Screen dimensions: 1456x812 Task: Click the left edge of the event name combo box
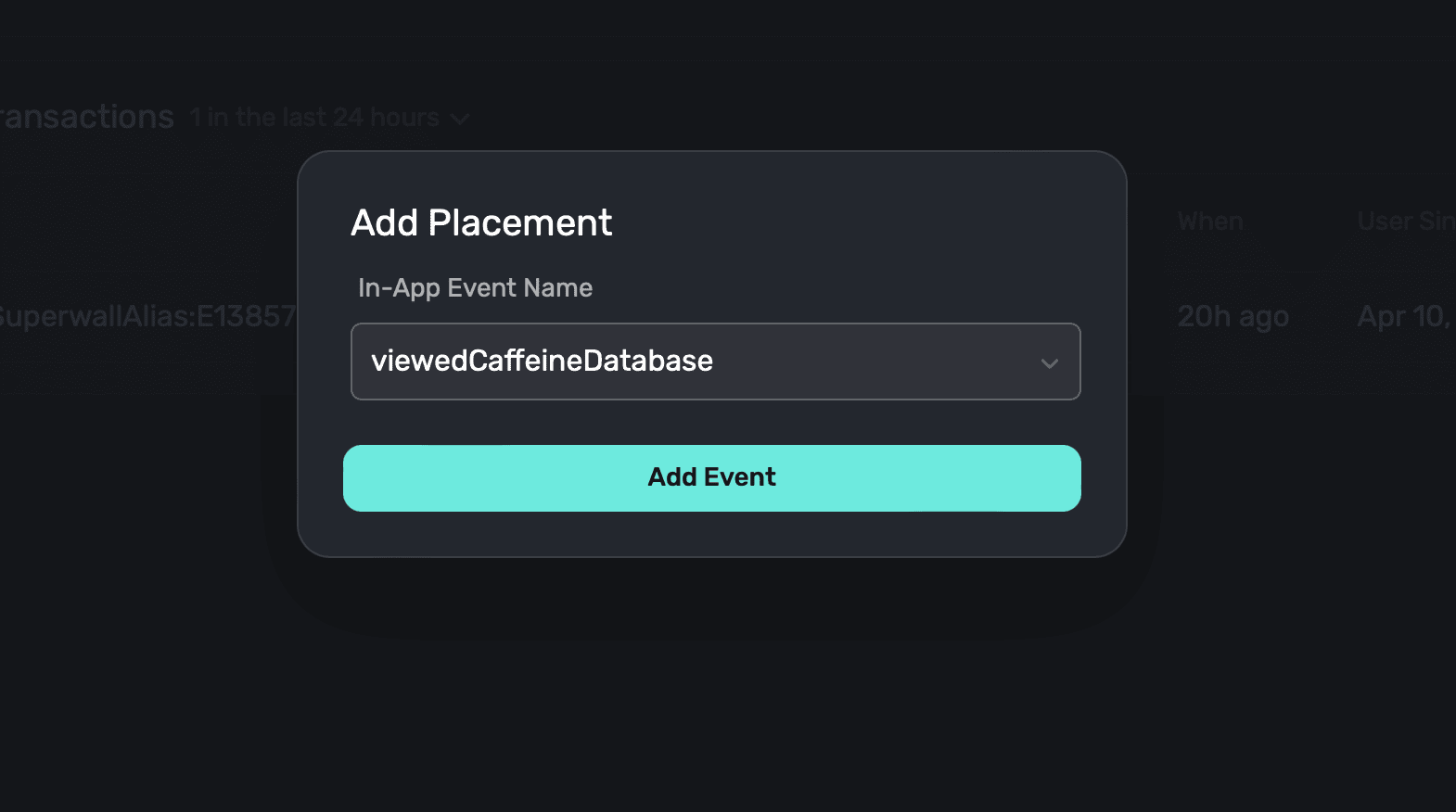[360, 362]
